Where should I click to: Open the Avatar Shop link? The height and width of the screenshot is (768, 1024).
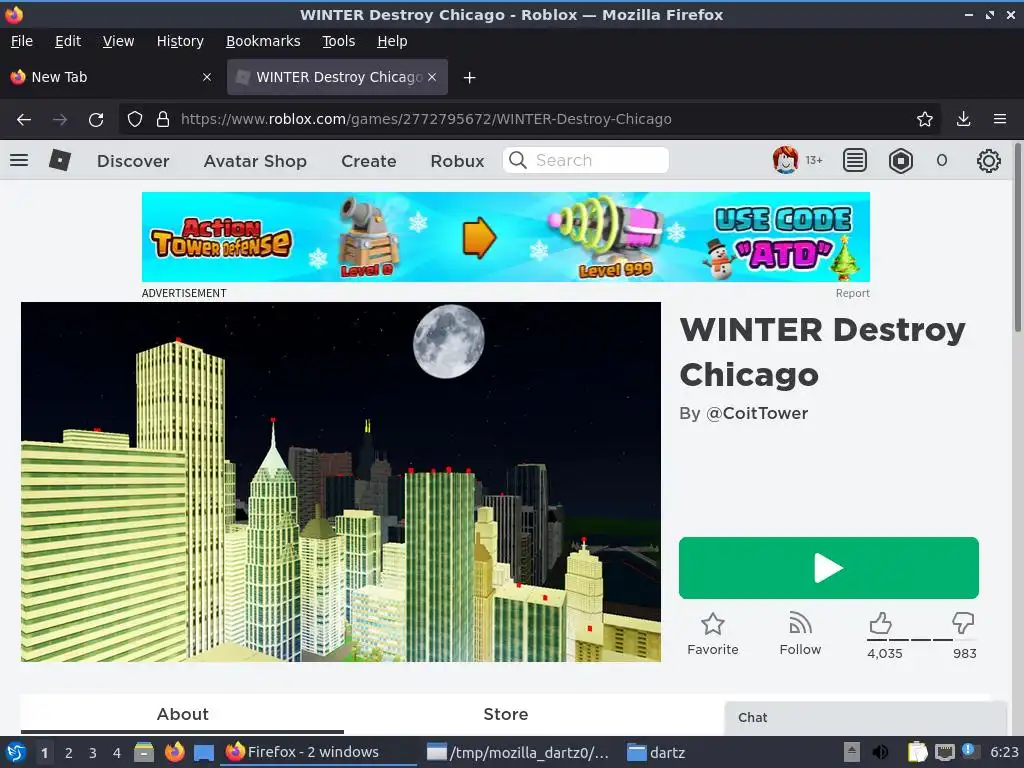(255, 161)
